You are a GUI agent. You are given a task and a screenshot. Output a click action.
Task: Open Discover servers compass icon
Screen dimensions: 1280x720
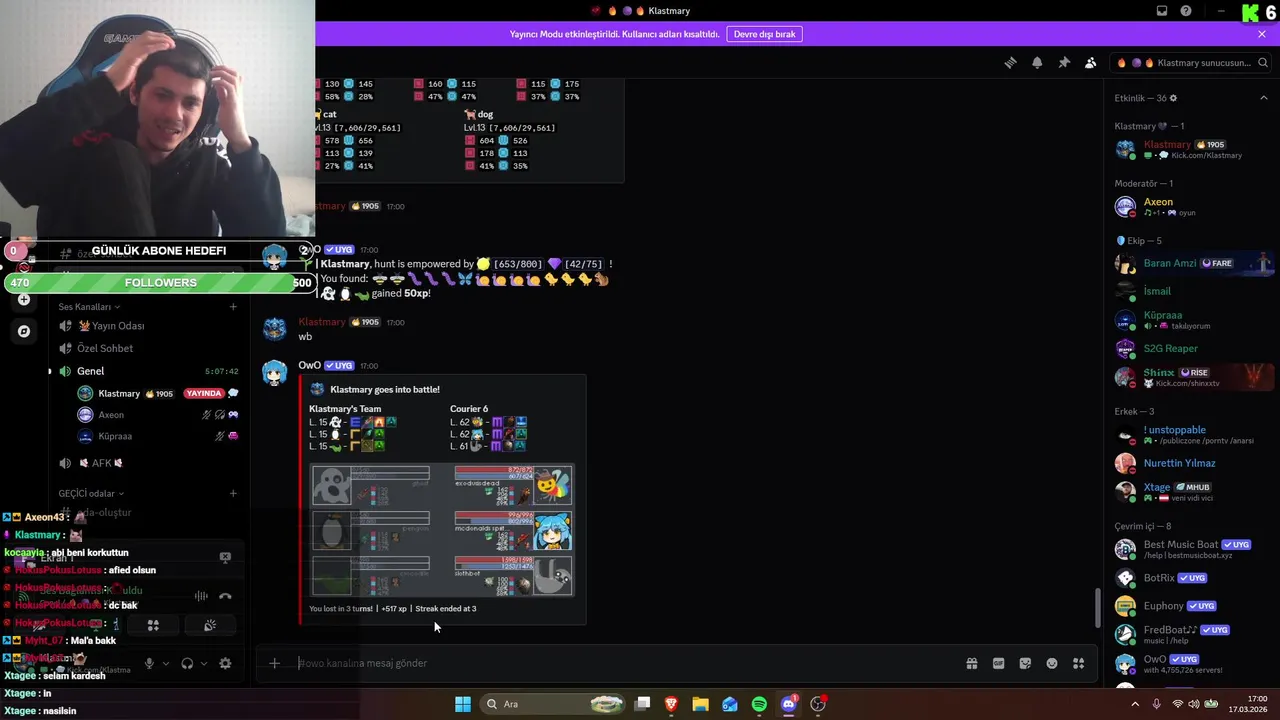24,331
